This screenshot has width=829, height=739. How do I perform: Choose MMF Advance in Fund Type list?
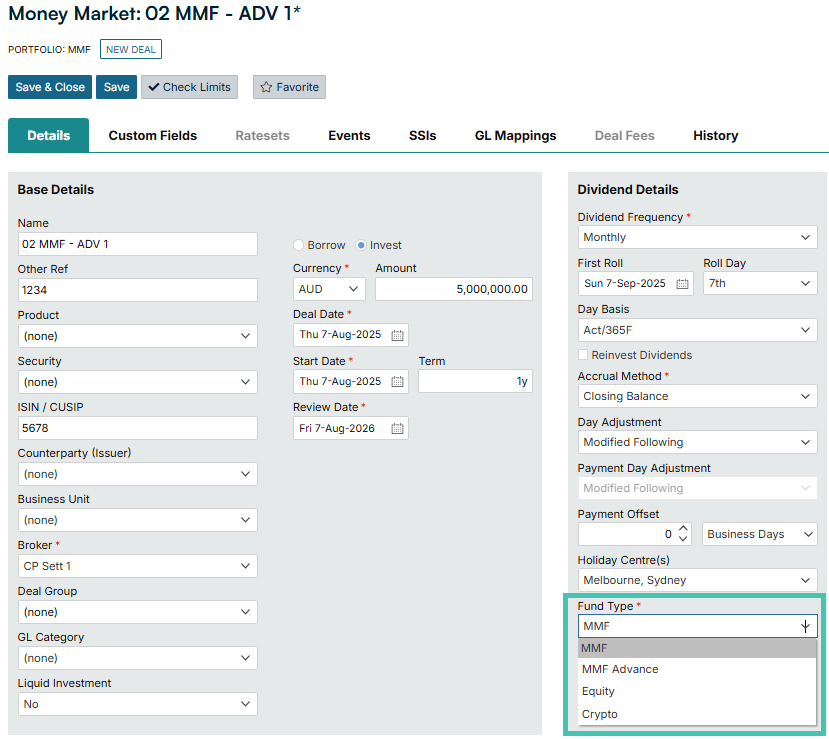click(697, 670)
